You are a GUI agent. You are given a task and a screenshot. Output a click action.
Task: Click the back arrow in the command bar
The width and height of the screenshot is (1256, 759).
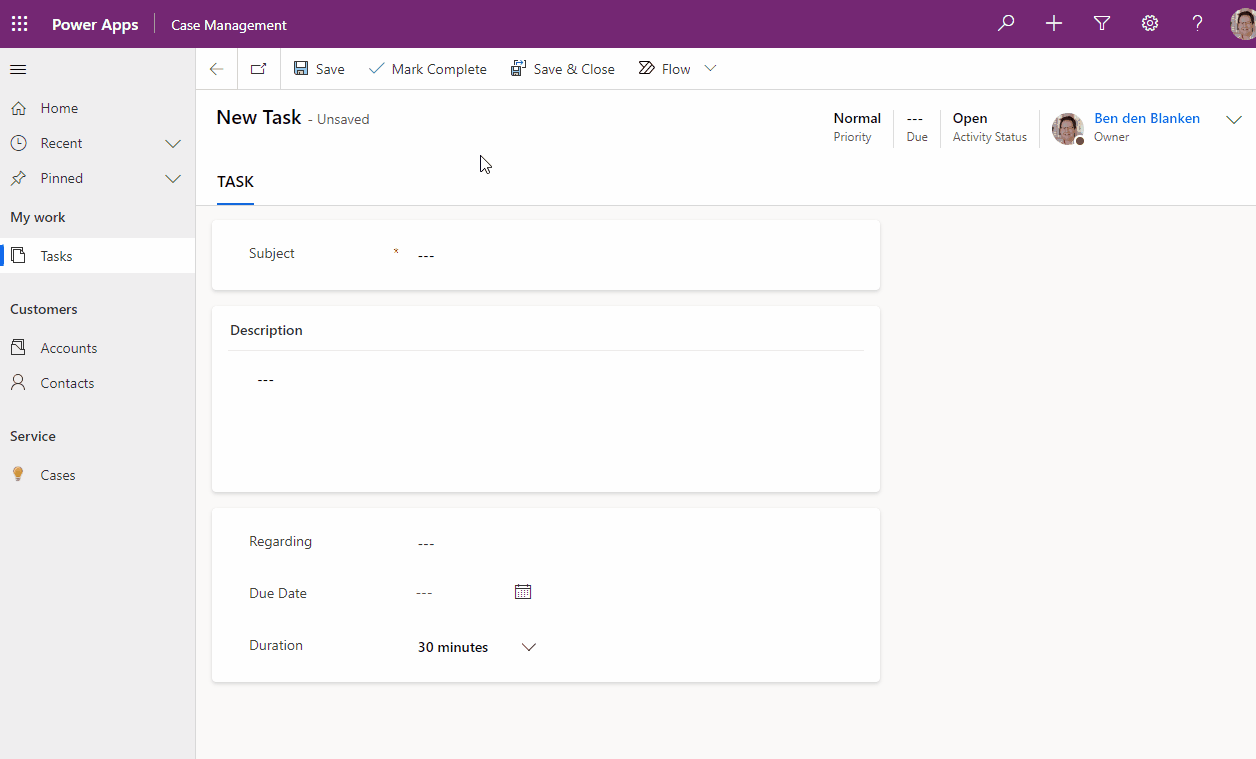pyautogui.click(x=216, y=68)
